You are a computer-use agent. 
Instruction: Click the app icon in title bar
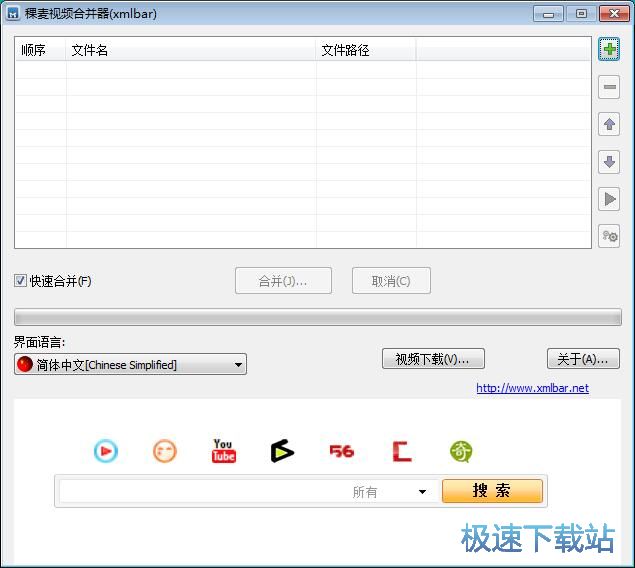[x=13, y=13]
